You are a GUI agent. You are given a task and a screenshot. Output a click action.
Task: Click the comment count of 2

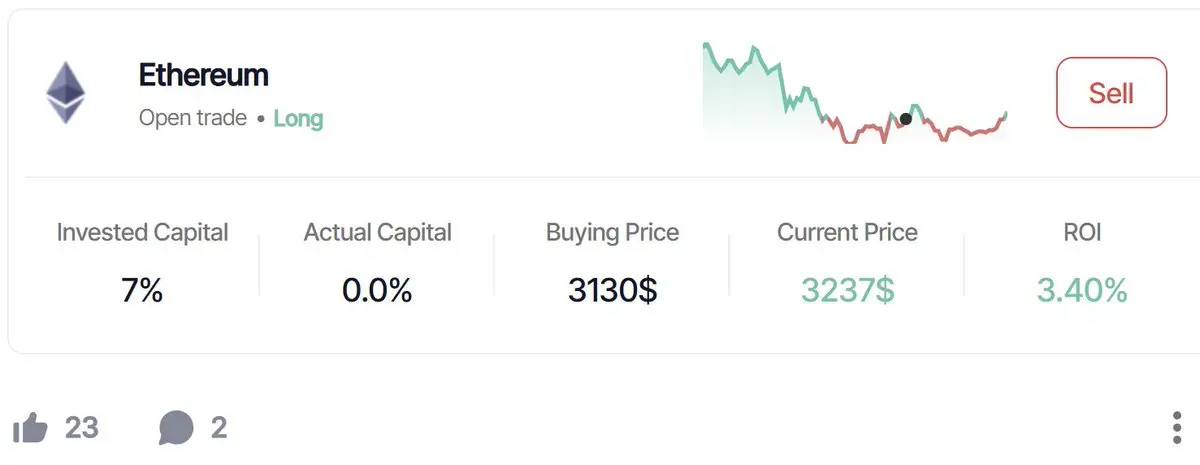(x=219, y=429)
